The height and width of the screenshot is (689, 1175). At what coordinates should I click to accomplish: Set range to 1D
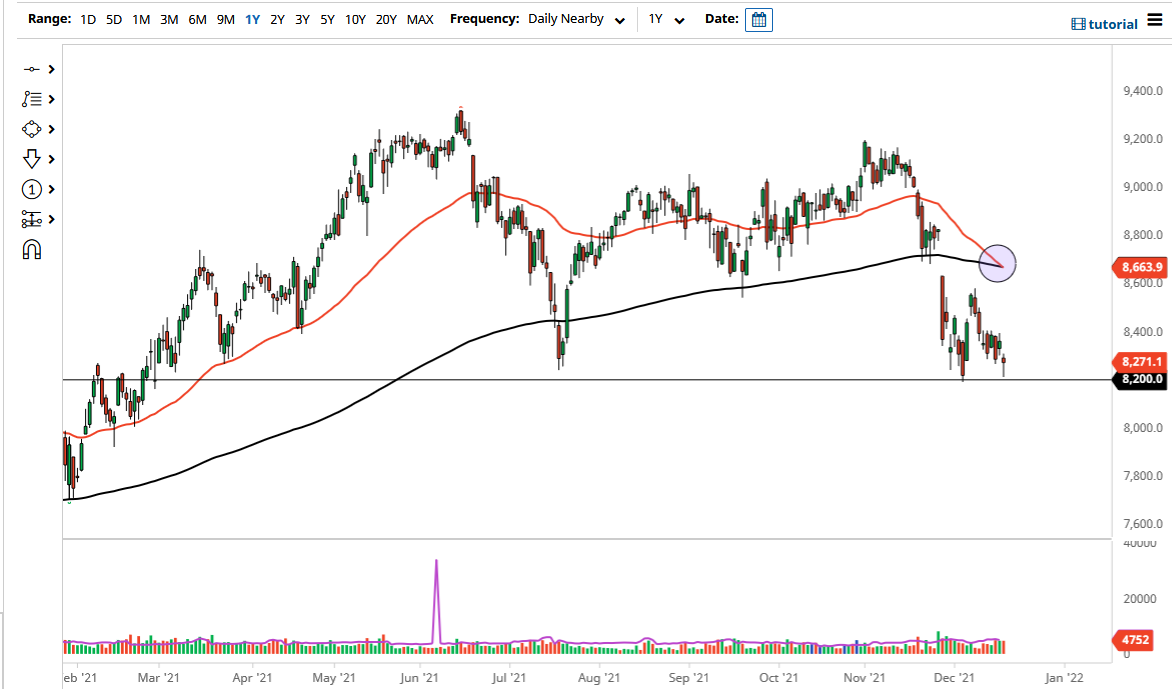coord(88,19)
